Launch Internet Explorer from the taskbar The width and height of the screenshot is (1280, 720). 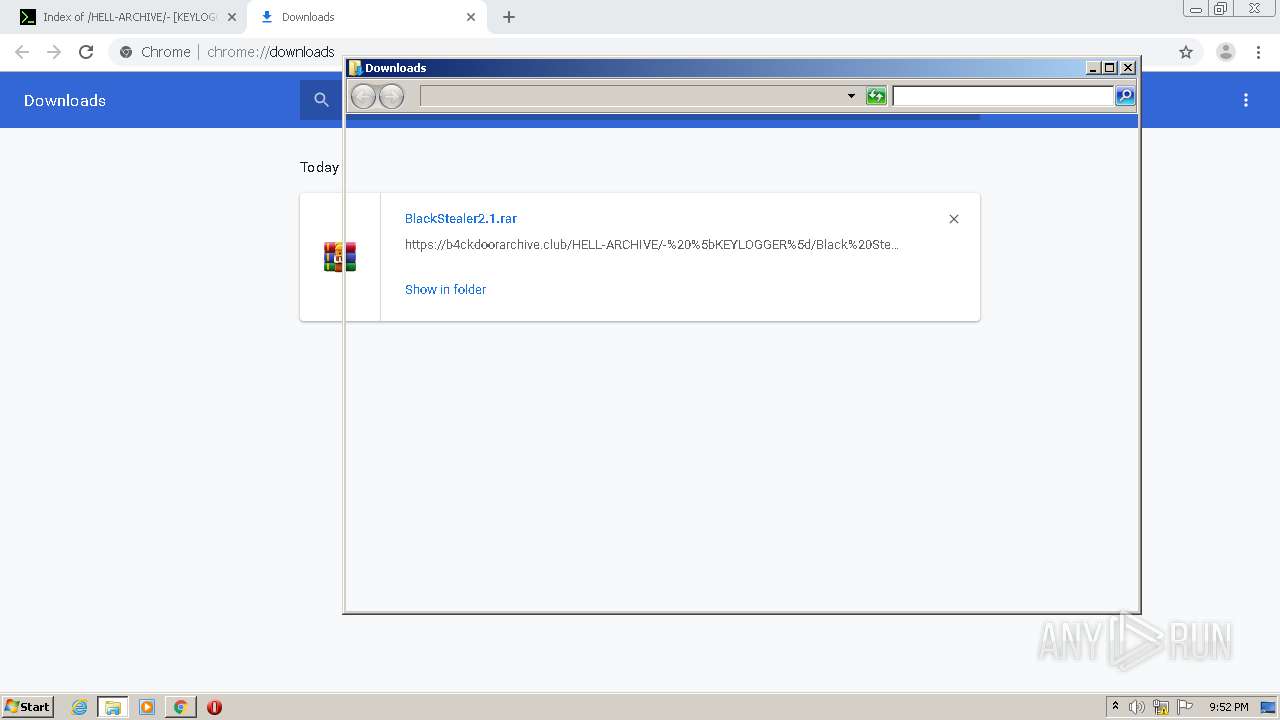click(80, 707)
